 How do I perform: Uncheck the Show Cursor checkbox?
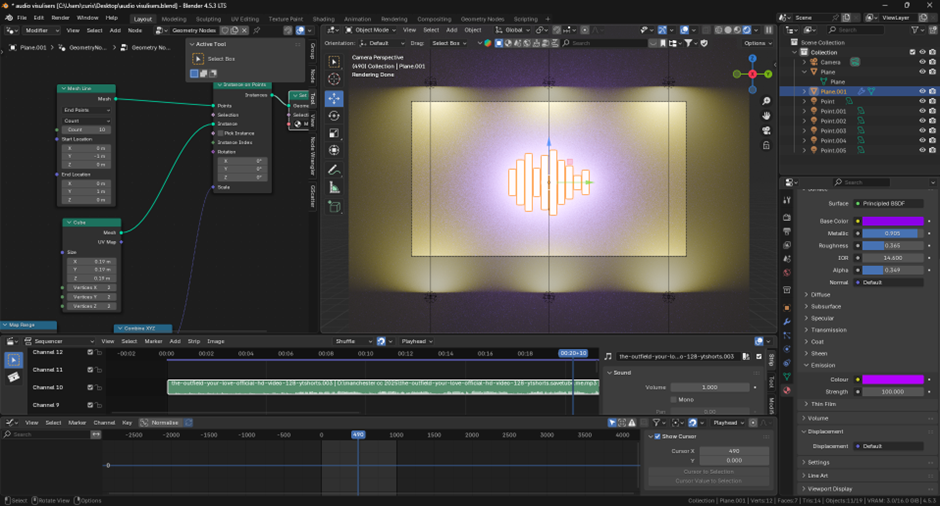pyautogui.click(x=657, y=436)
